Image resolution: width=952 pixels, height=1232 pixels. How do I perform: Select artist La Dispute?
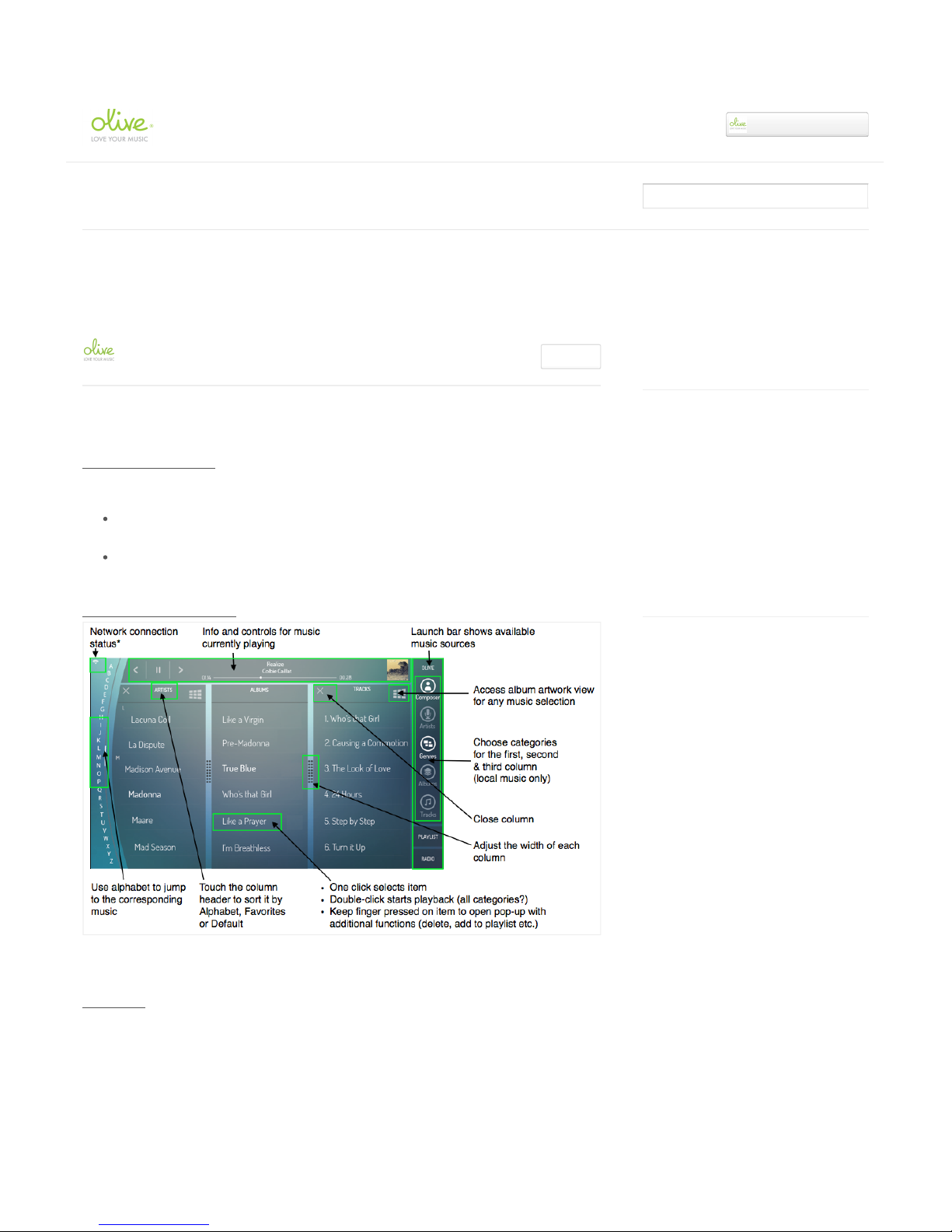(147, 745)
